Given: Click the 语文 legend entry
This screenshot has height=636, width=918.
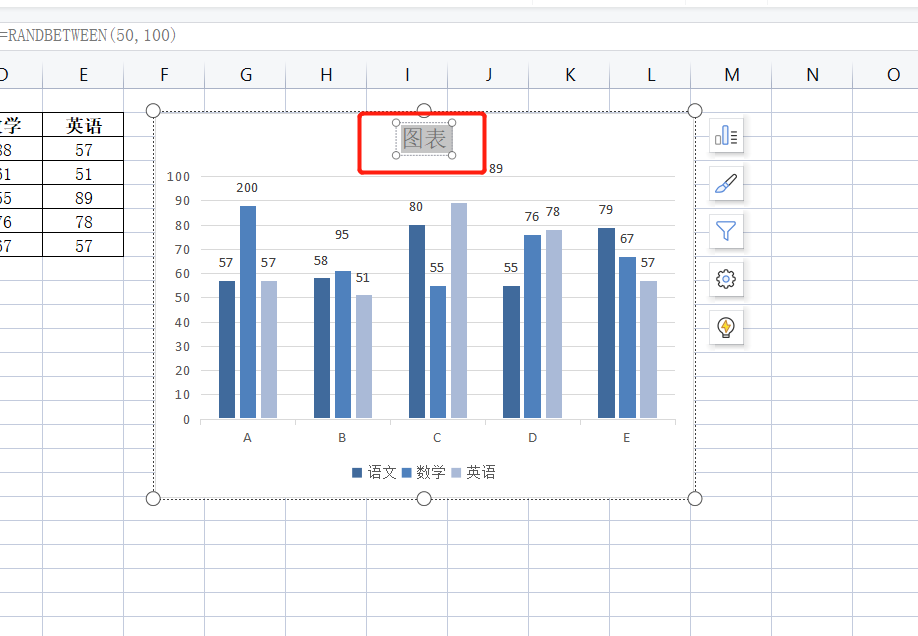Looking at the screenshot, I should (374, 472).
